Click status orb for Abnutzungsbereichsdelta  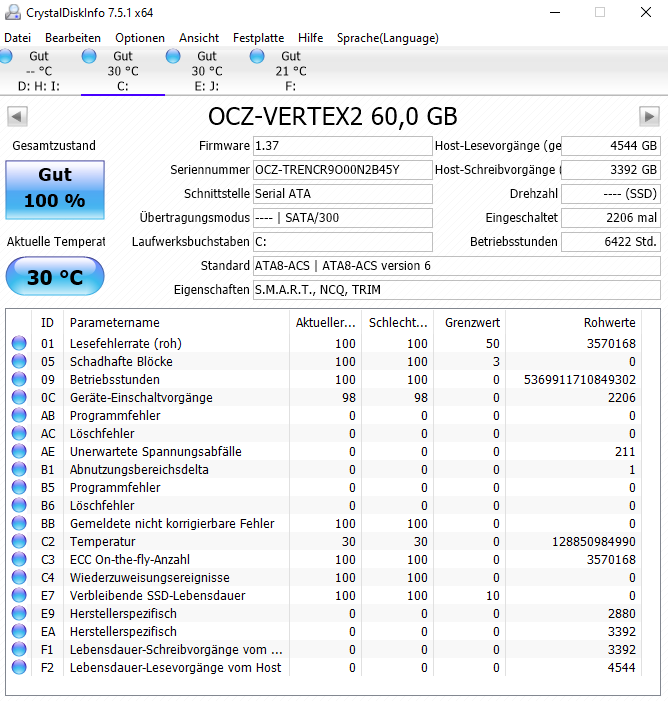tap(19, 469)
